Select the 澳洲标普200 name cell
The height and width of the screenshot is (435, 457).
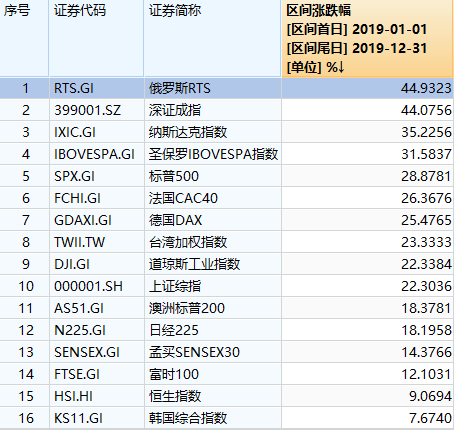[x=213, y=308]
